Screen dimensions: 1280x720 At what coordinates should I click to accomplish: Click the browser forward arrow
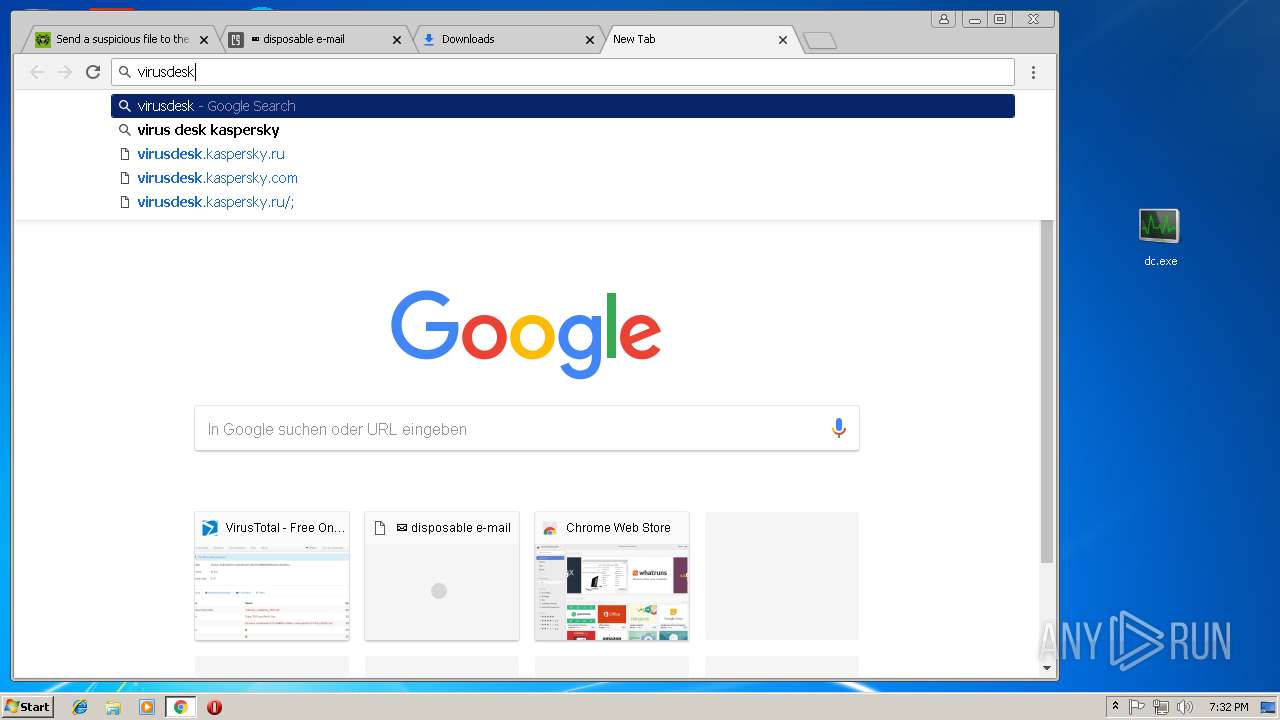coord(65,72)
